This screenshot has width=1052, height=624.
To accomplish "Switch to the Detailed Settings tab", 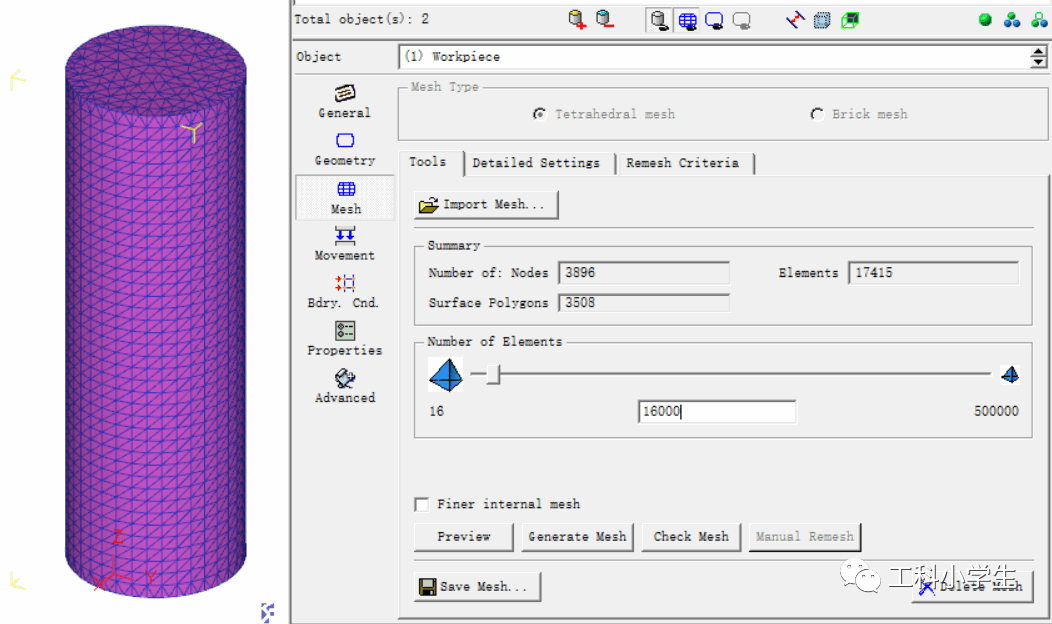I will (x=537, y=163).
